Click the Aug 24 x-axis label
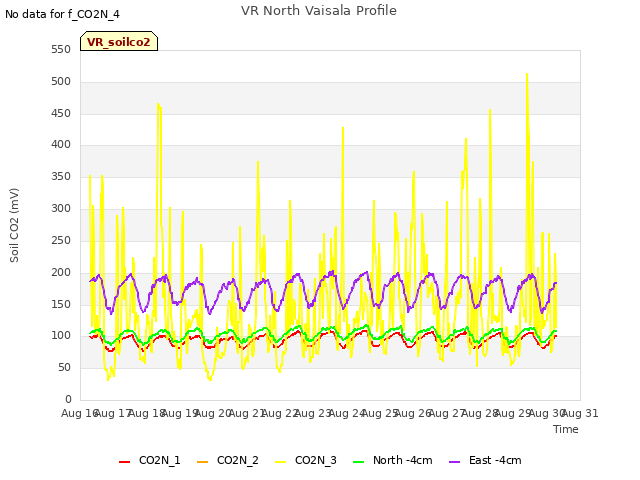 pyautogui.click(x=347, y=413)
